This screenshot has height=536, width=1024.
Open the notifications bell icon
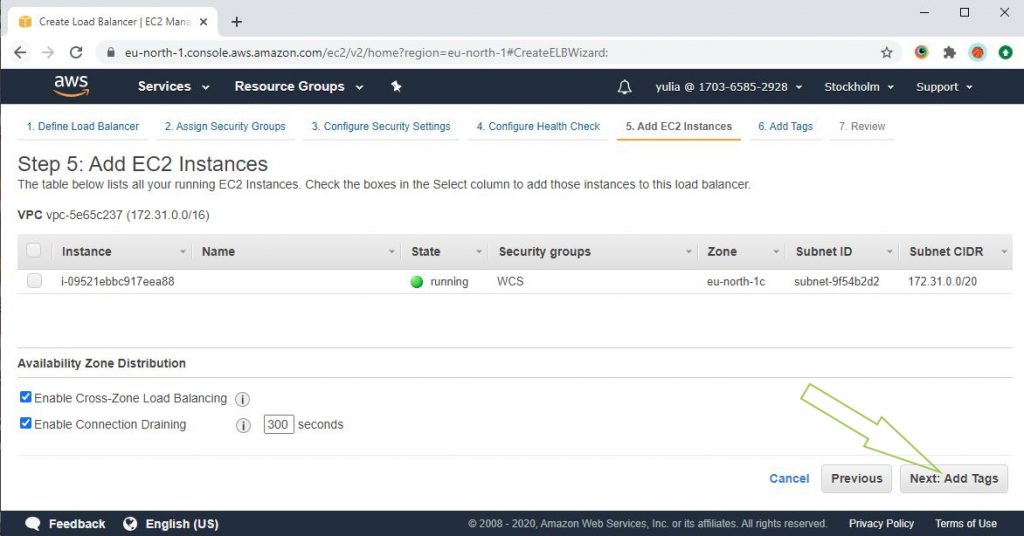624,87
